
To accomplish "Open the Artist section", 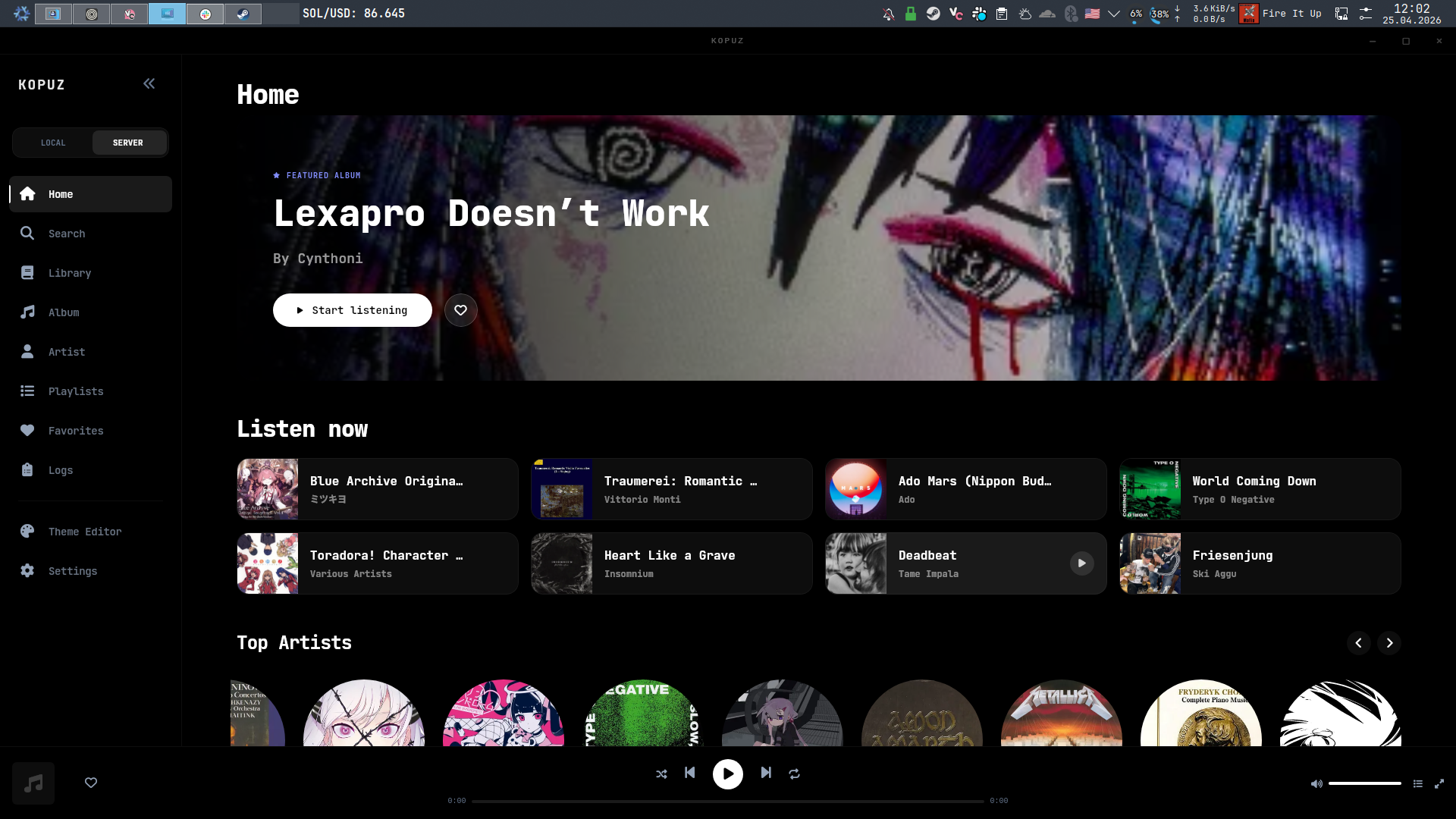I will pos(91,352).
